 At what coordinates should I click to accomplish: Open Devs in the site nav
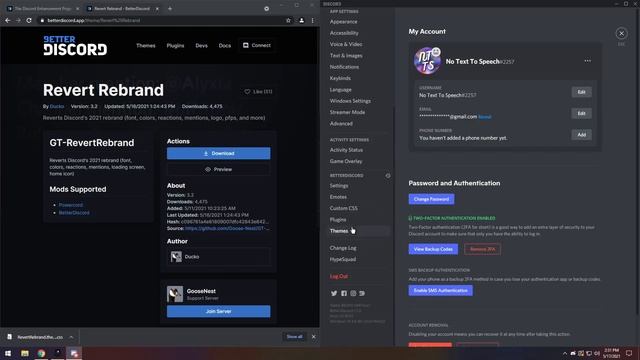(201, 45)
